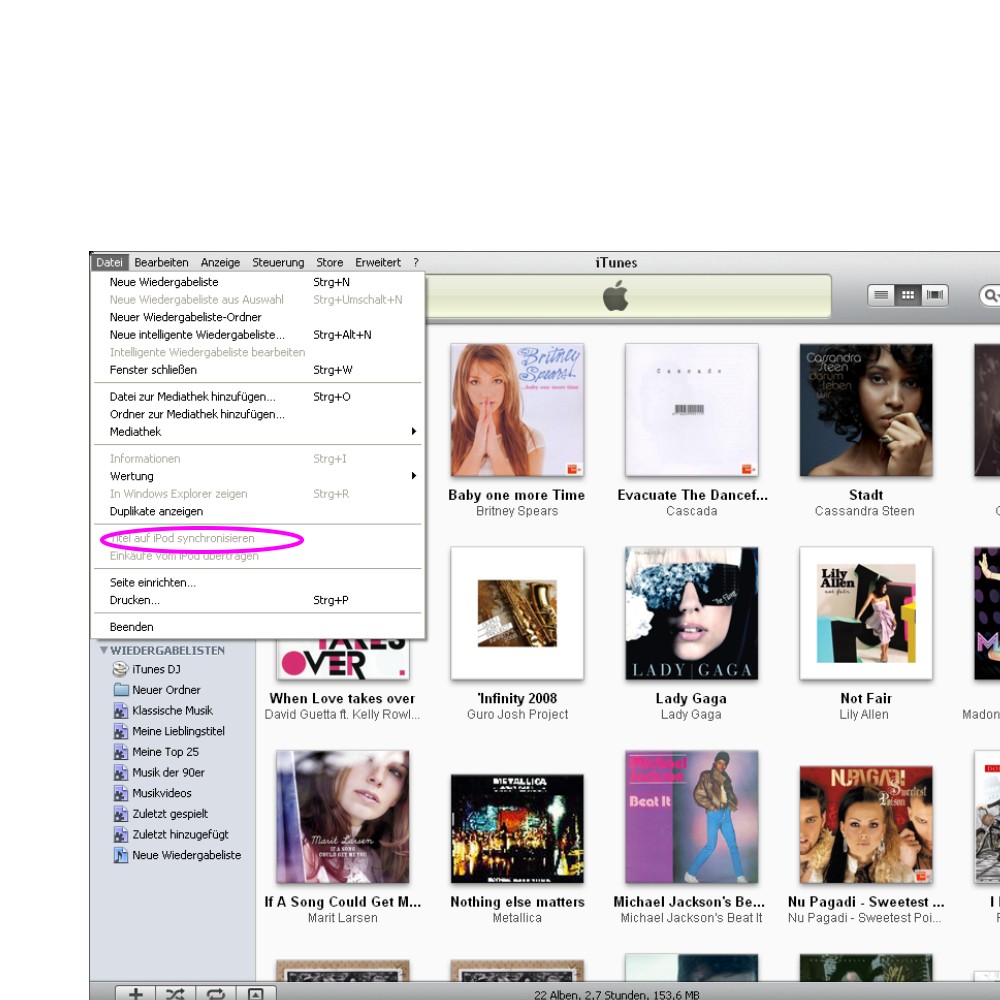Select When Love takes over cover

[342, 660]
